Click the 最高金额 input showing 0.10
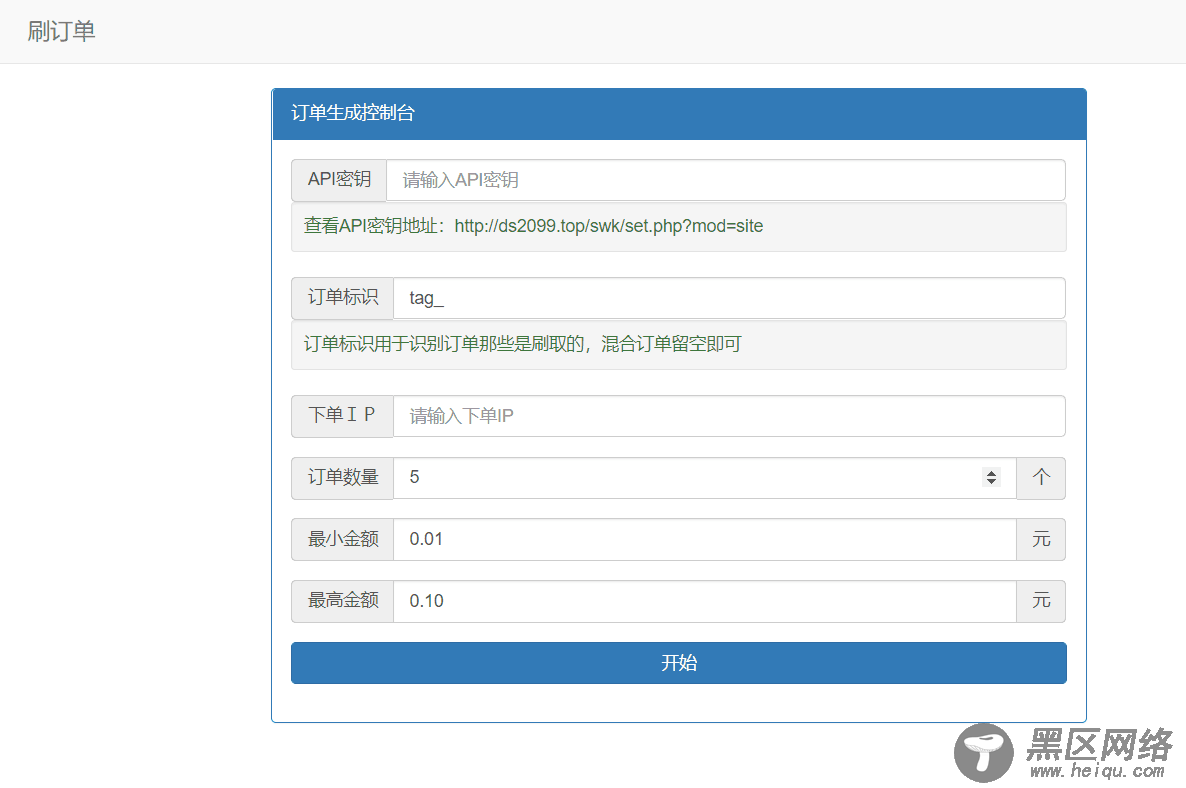Image resolution: width=1186 pixels, height=788 pixels. coord(704,601)
